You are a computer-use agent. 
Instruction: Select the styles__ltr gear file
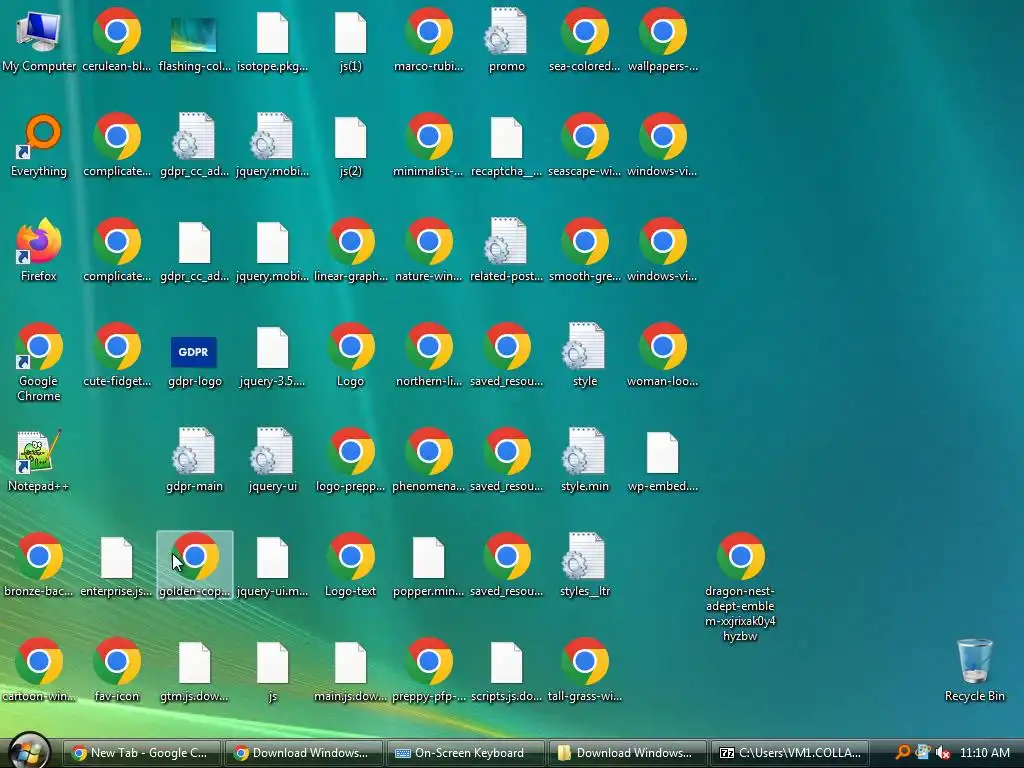pyautogui.click(x=584, y=566)
